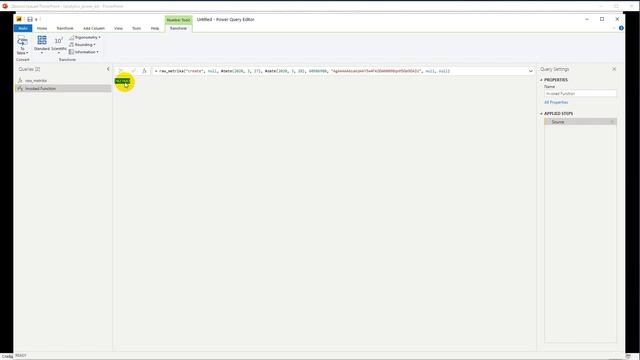This screenshot has height=360, width=640.
Task: Click the green result value cell
Action: (122, 81)
